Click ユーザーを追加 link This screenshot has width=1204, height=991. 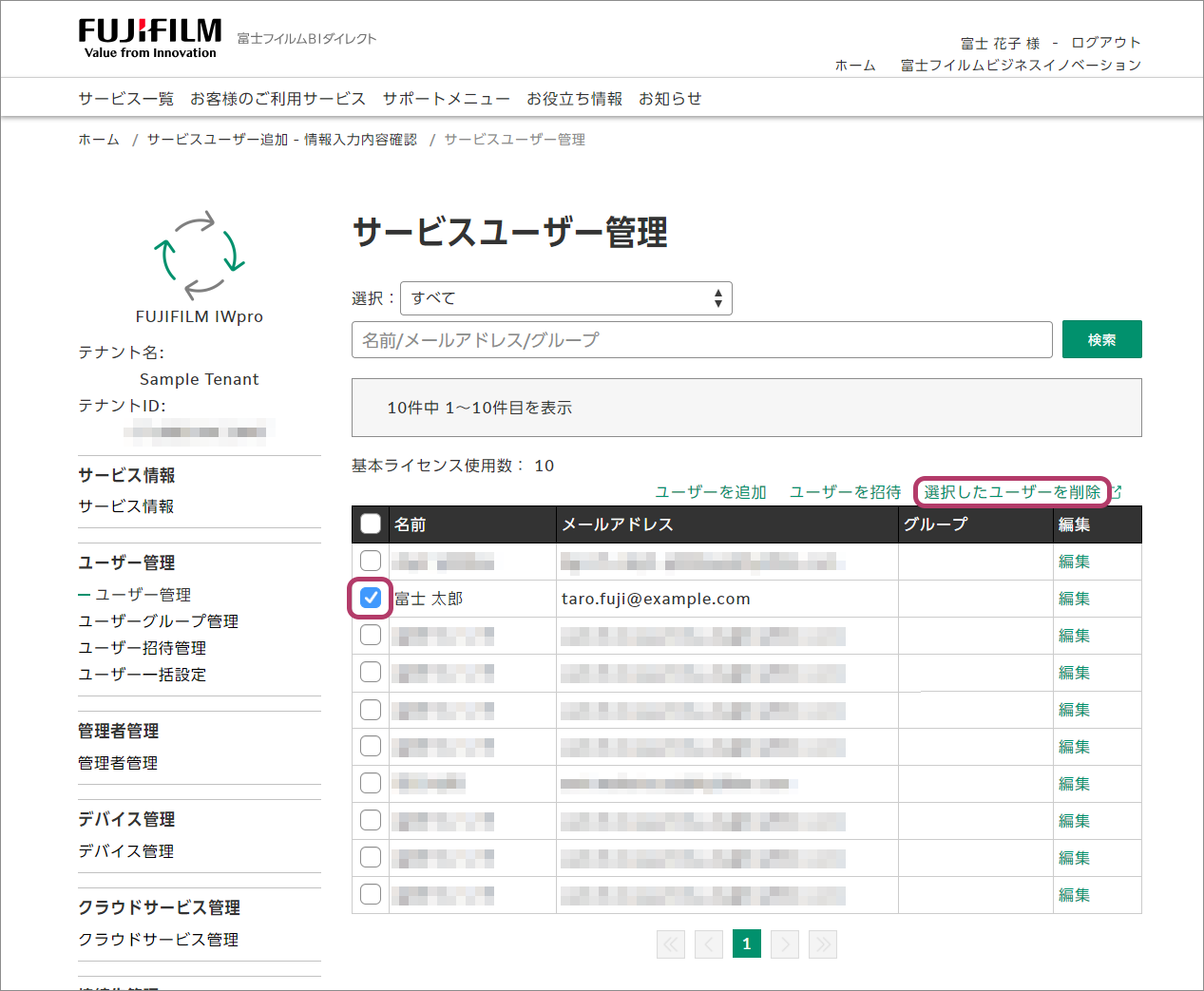tap(711, 492)
